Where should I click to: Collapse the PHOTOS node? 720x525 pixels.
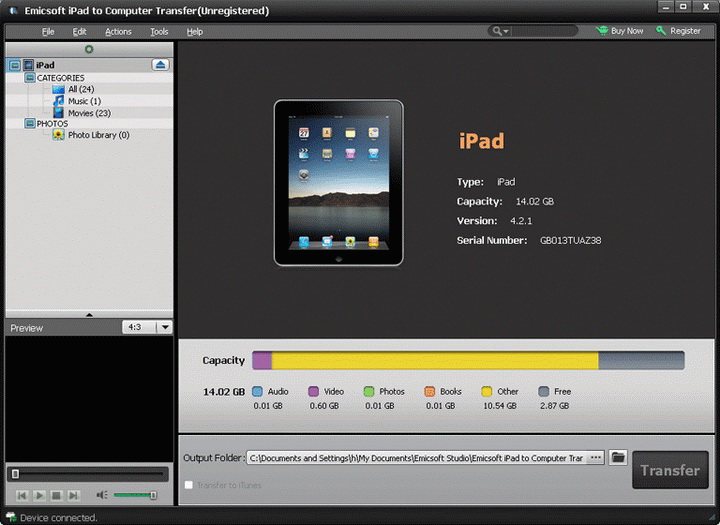pyautogui.click(x=30, y=123)
